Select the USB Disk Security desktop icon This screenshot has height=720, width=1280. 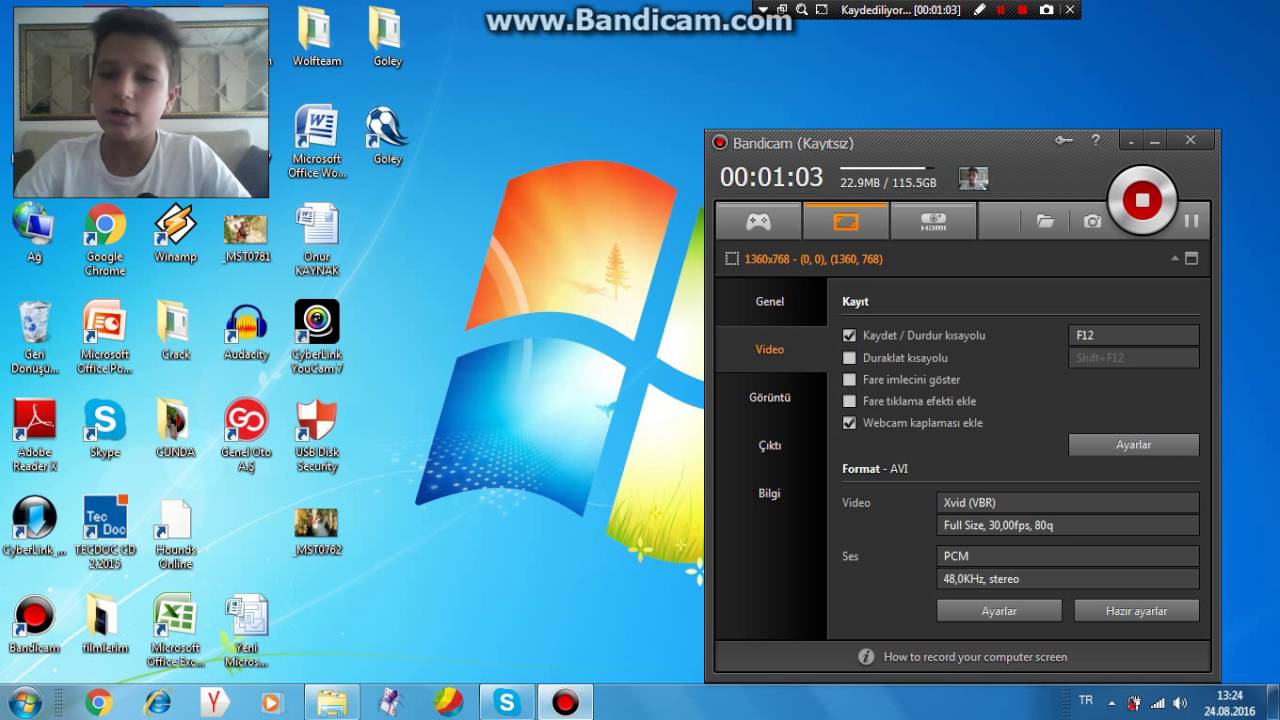[x=317, y=436]
